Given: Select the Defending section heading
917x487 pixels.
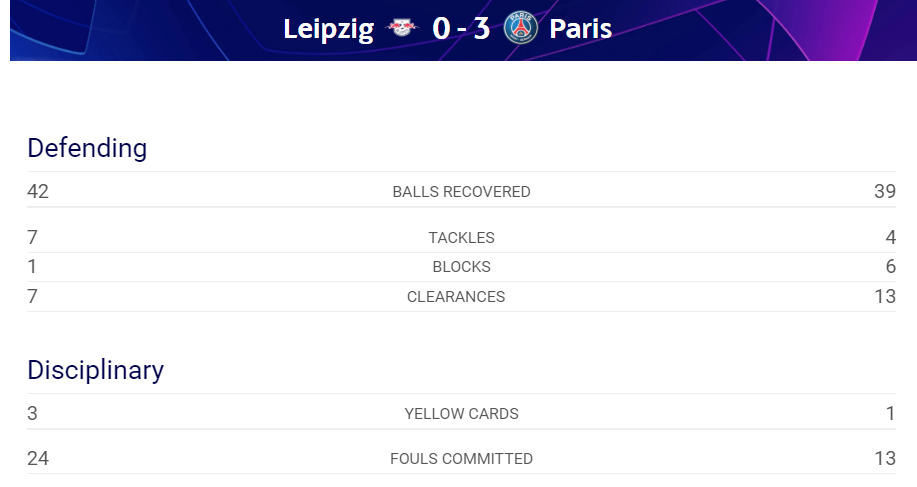Looking at the screenshot, I should pos(87,148).
